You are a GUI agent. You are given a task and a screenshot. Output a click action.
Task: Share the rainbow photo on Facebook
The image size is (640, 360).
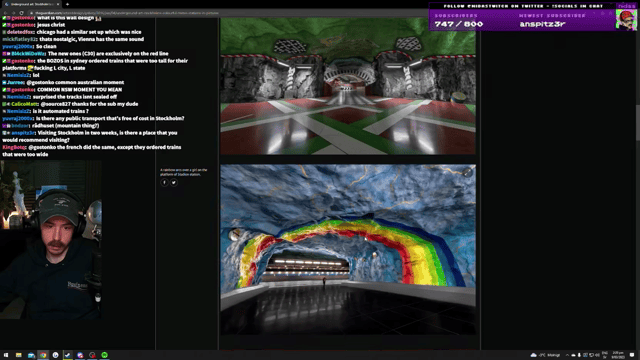tap(164, 182)
